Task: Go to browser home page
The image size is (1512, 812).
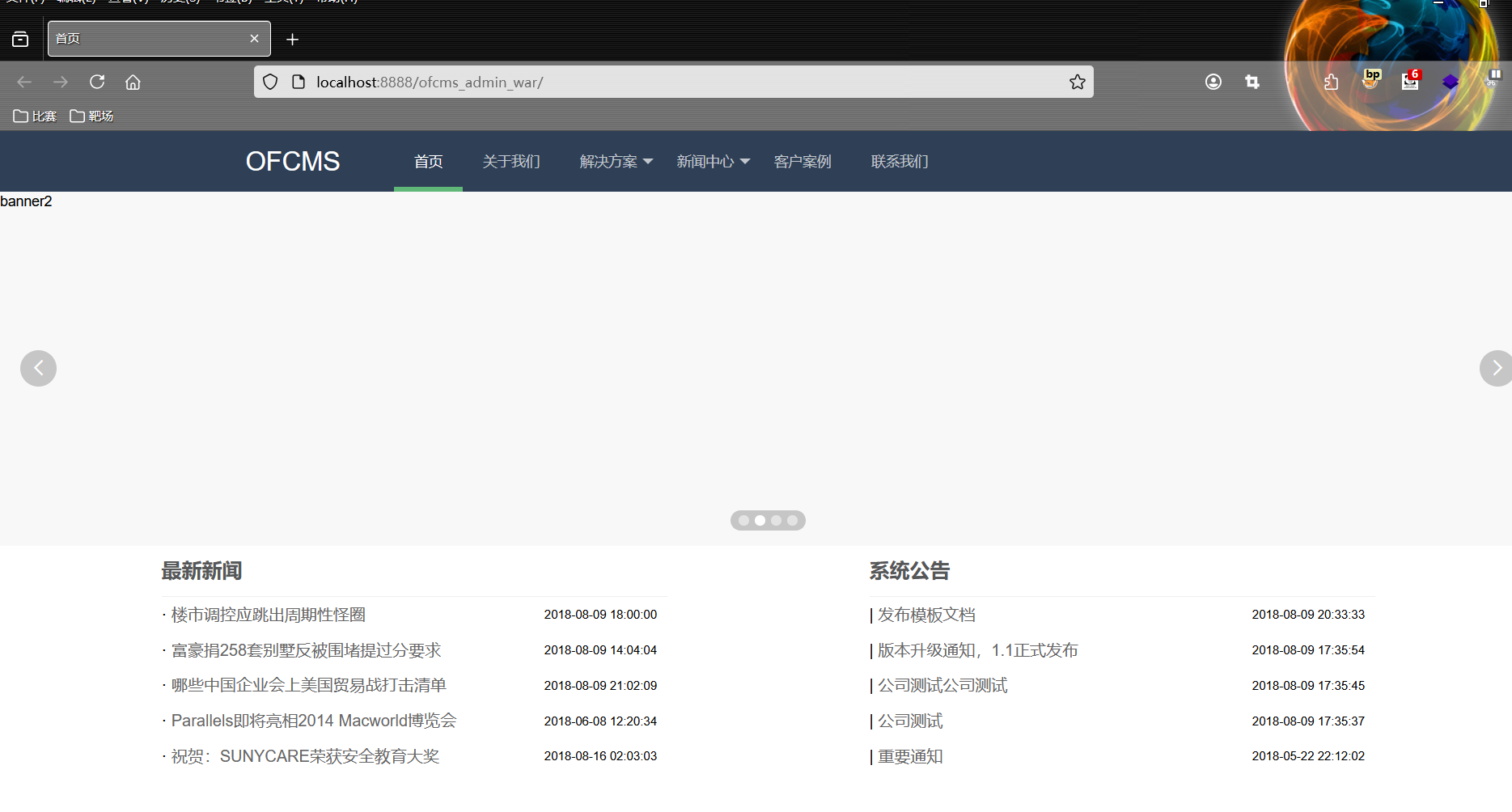Action: tap(133, 82)
